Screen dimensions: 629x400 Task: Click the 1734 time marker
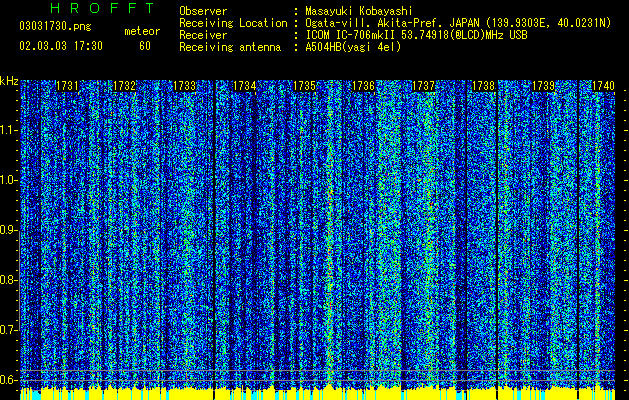point(244,86)
